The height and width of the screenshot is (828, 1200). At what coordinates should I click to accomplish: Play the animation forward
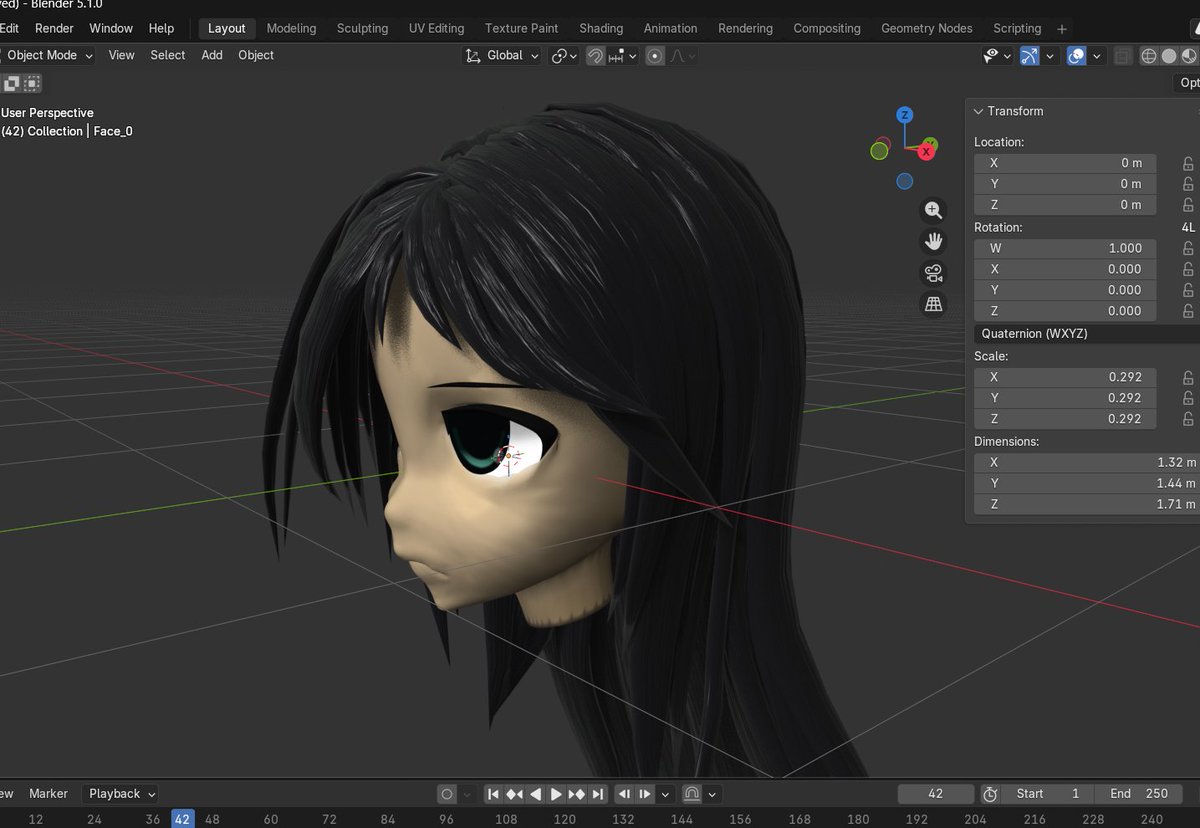556,794
